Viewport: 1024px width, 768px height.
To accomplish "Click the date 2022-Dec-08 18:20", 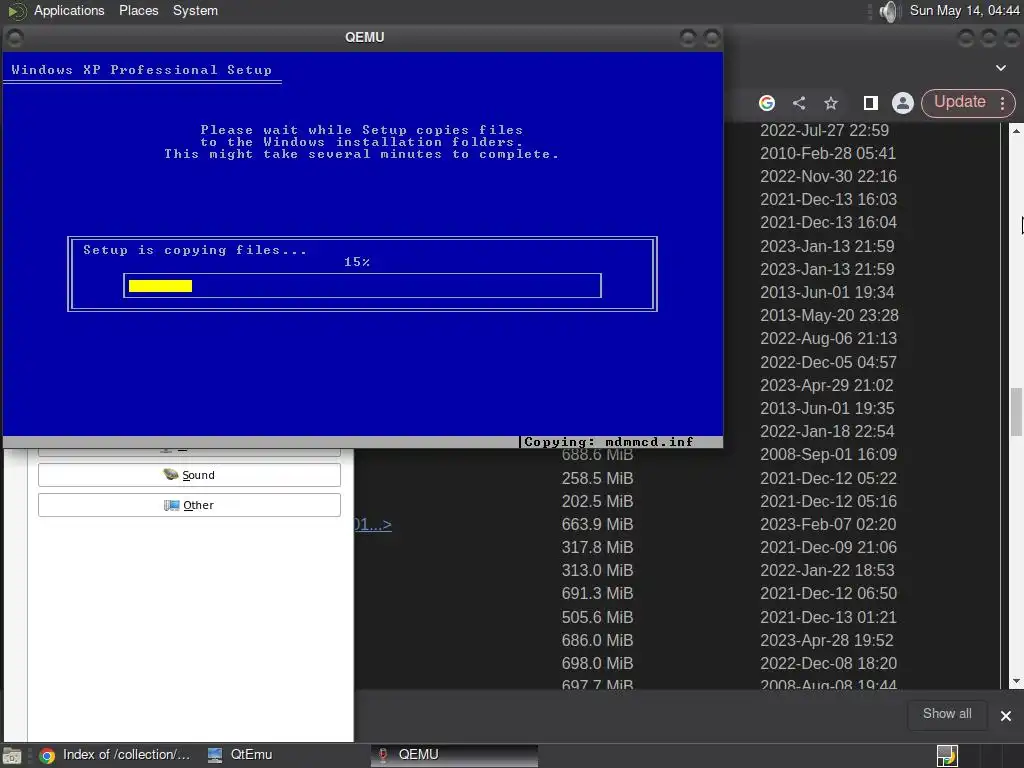I will coord(828,663).
